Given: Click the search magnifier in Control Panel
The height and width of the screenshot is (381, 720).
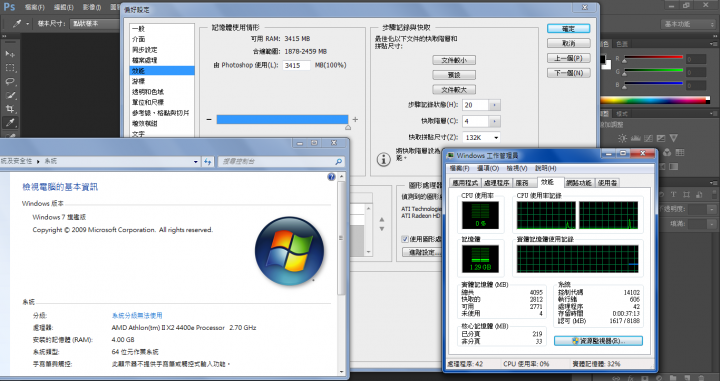Looking at the screenshot, I should [x=338, y=162].
